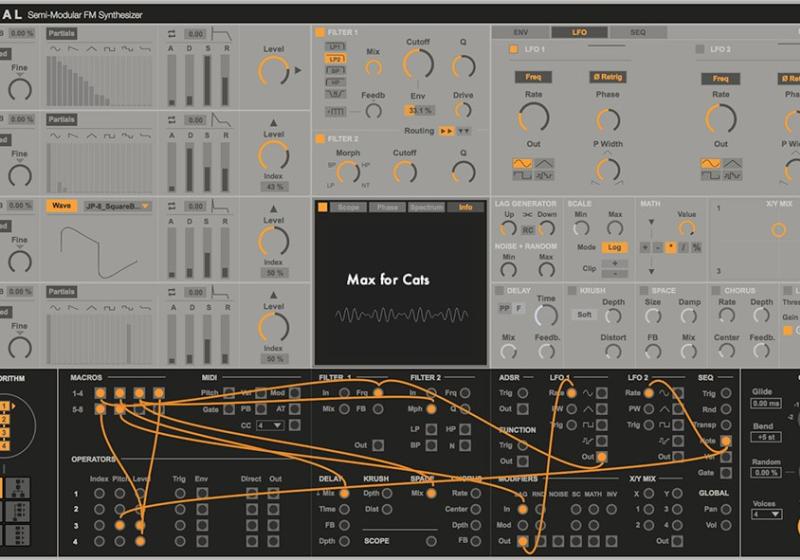Choose the triangle waveform for LFO 1
The height and width of the screenshot is (560, 800).
coord(542,162)
